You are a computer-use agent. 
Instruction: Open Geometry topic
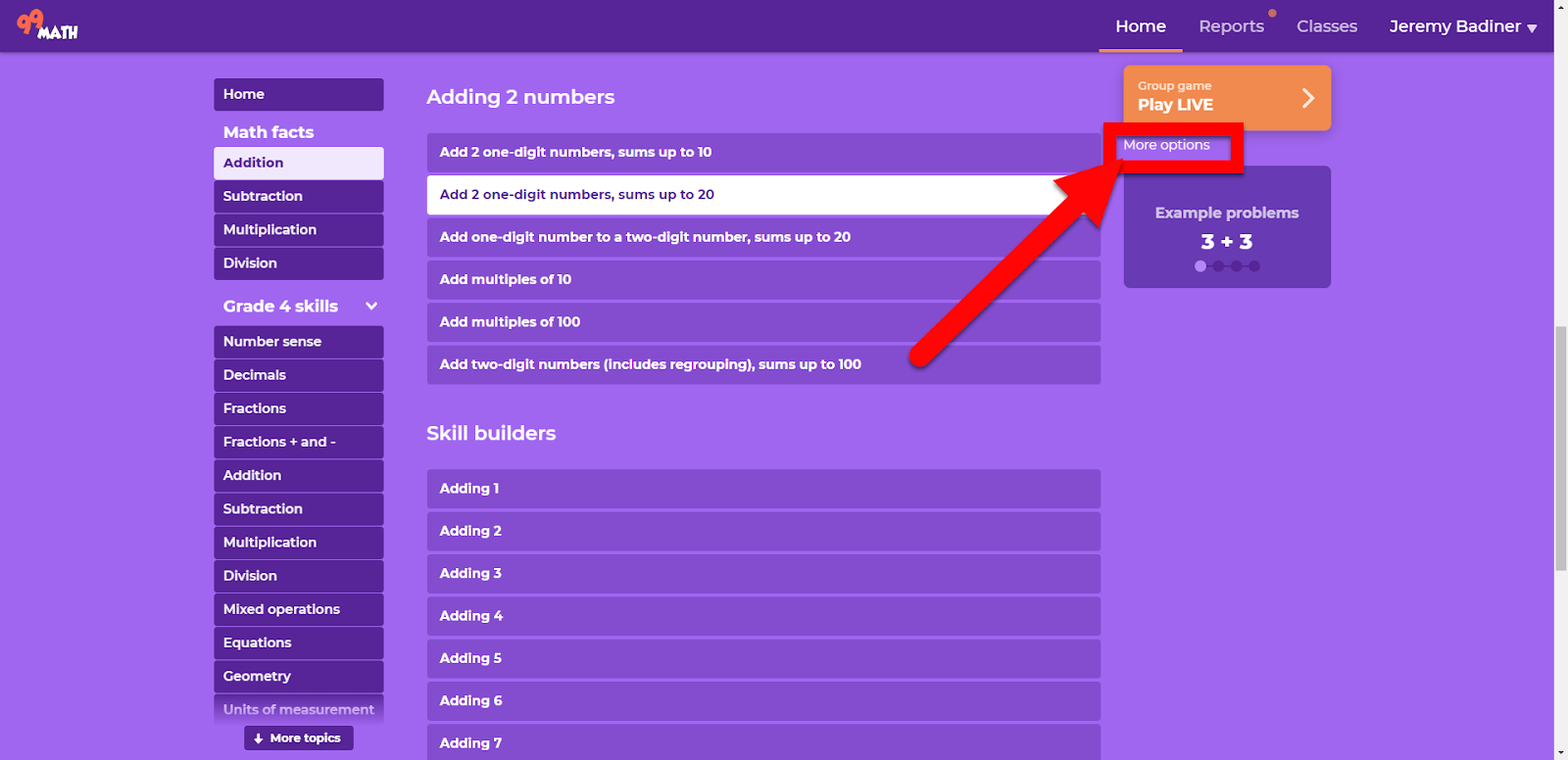[299, 677]
